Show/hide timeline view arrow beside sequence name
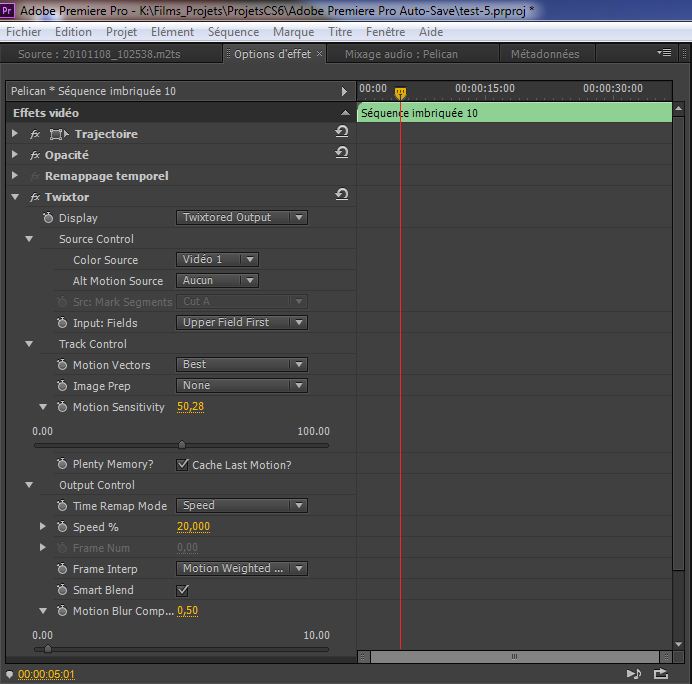This screenshot has width=692, height=684. point(344,91)
